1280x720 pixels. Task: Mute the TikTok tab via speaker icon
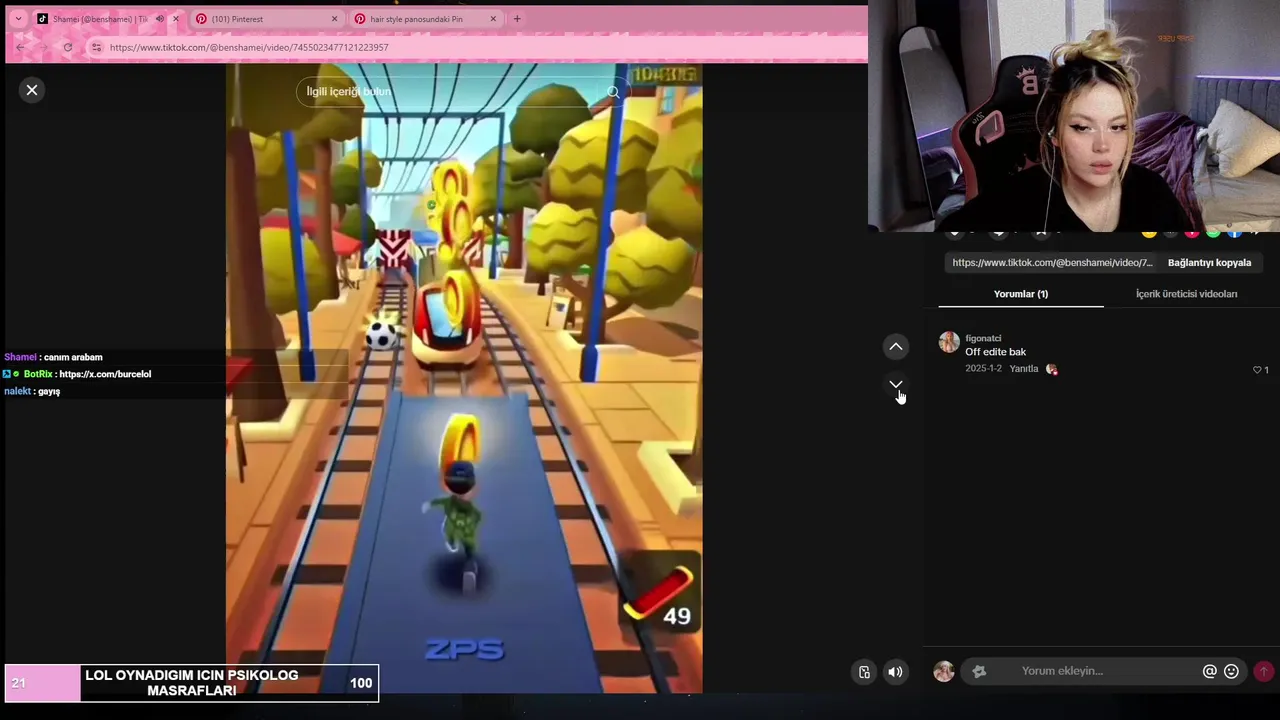coord(159,19)
